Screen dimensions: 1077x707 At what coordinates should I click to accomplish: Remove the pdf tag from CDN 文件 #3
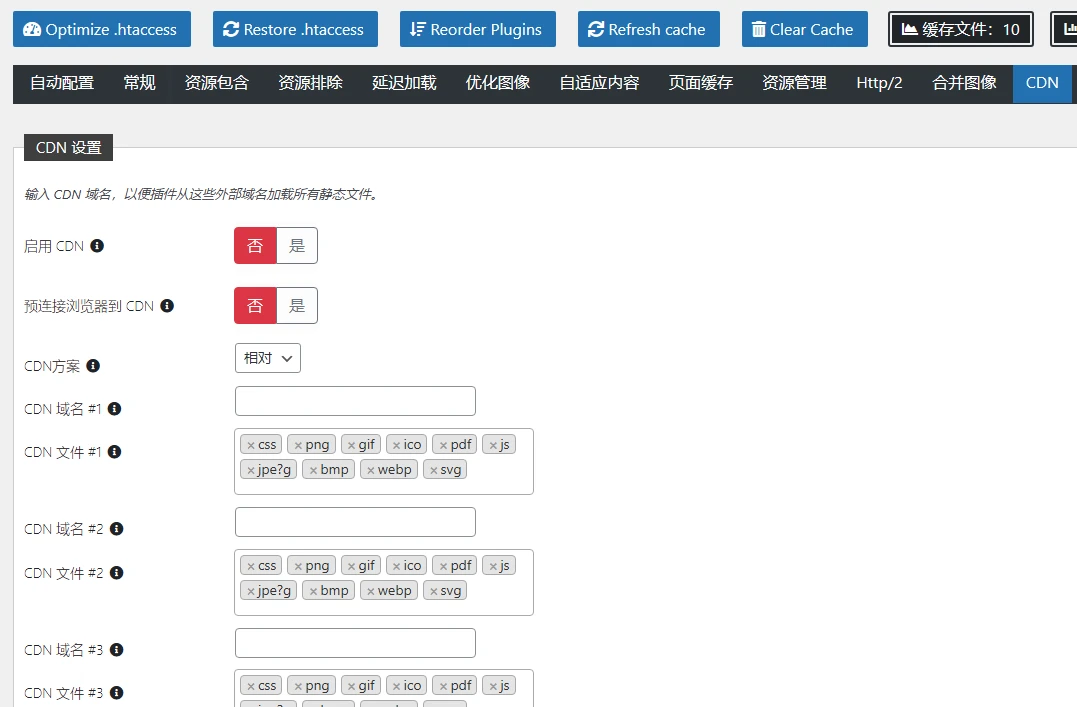click(442, 685)
